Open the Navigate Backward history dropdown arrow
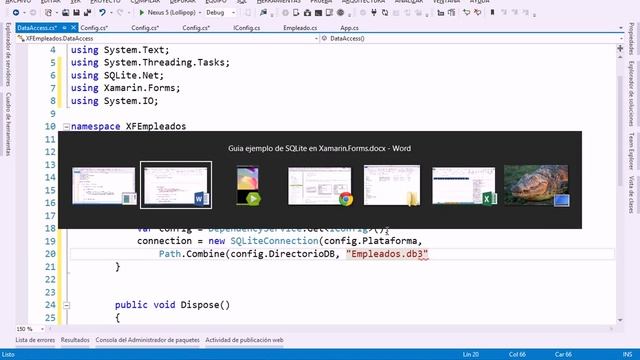 (24, 13)
